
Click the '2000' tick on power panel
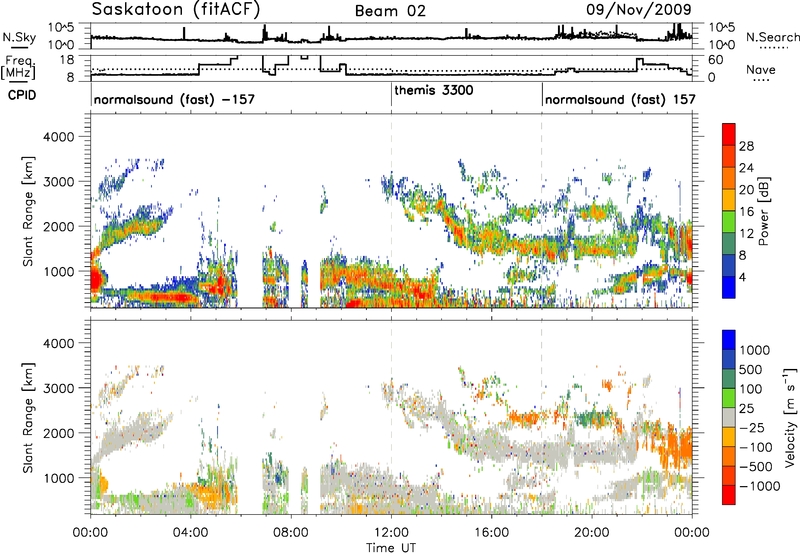tap(58, 226)
